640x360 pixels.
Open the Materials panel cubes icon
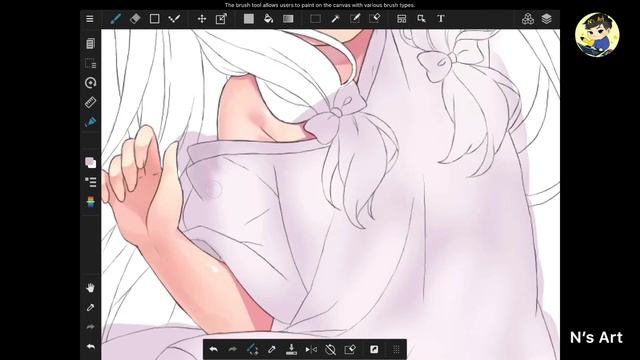click(527, 19)
